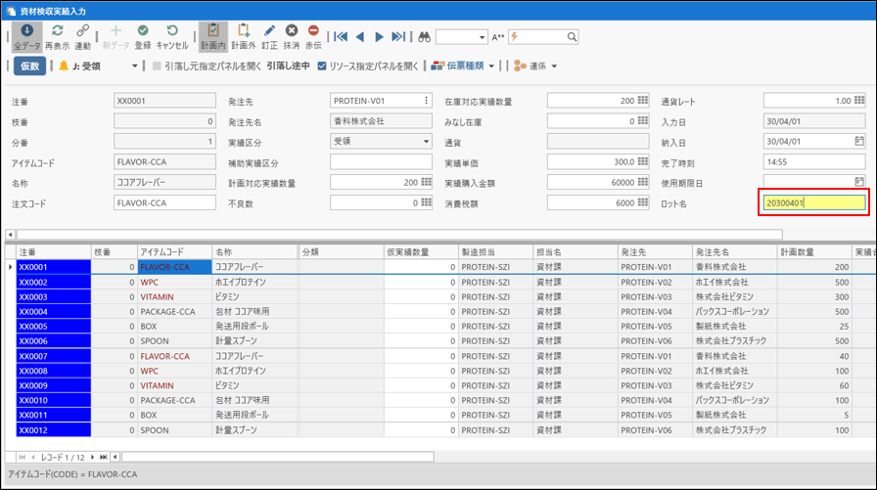Toggle リソース指定パネルを開く checkbox
Viewport: 877px width, 490px height.
coord(321,66)
